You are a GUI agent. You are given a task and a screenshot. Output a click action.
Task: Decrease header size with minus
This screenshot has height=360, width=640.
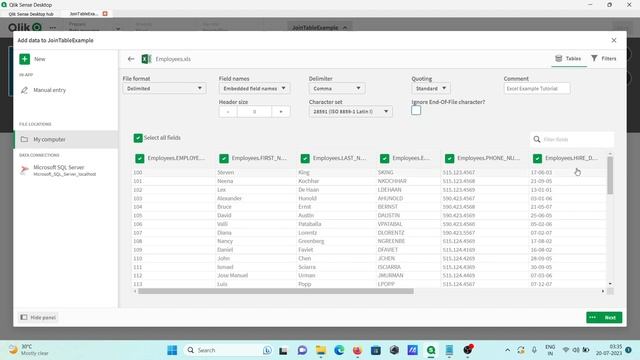coord(228,111)
